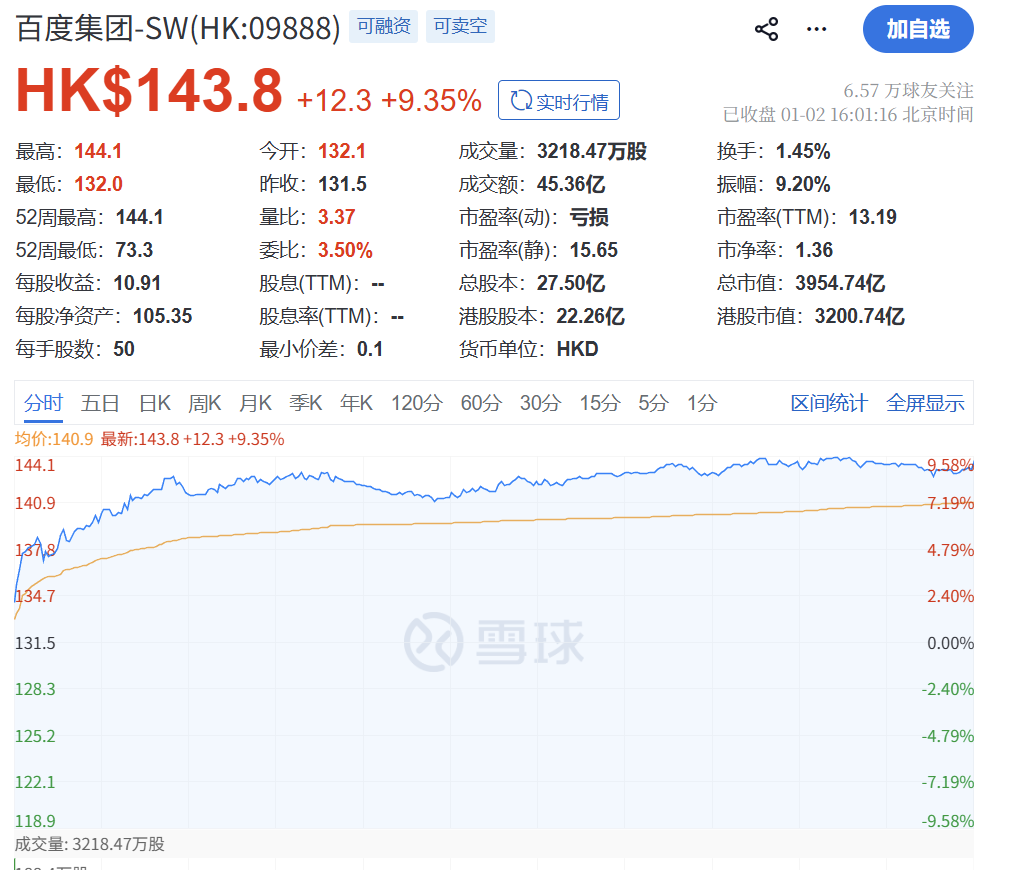Open the three-dot more options menu
The height and width of the screenshot is (870, 1014).
click(817, 29)
